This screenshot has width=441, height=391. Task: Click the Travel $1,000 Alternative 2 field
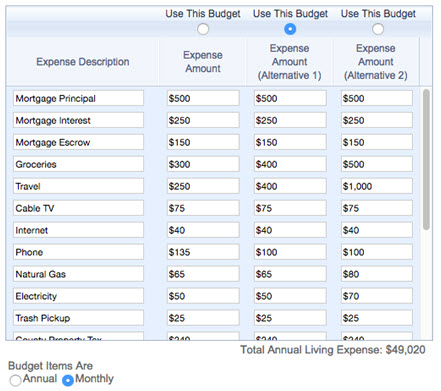click(377, 186)
